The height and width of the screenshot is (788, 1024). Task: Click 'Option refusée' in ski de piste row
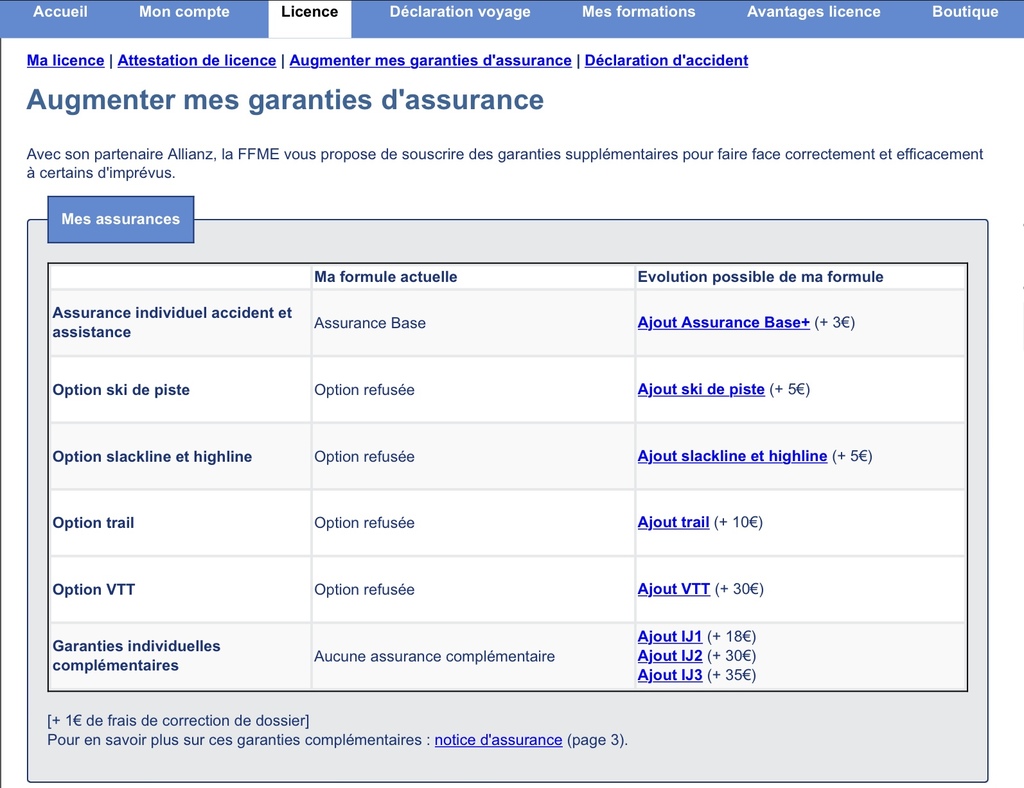pyautogui.click(x=364, y=390)
